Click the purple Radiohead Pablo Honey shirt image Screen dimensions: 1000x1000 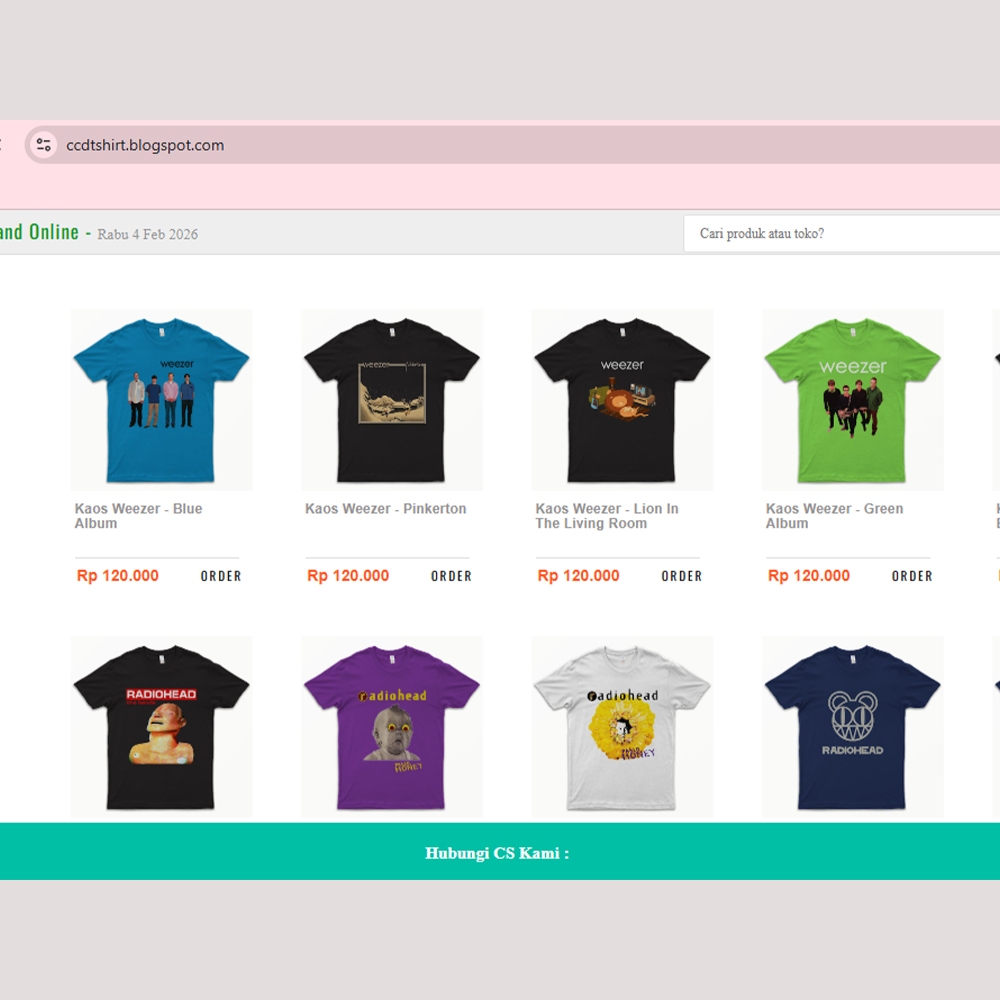click(391, 727)
